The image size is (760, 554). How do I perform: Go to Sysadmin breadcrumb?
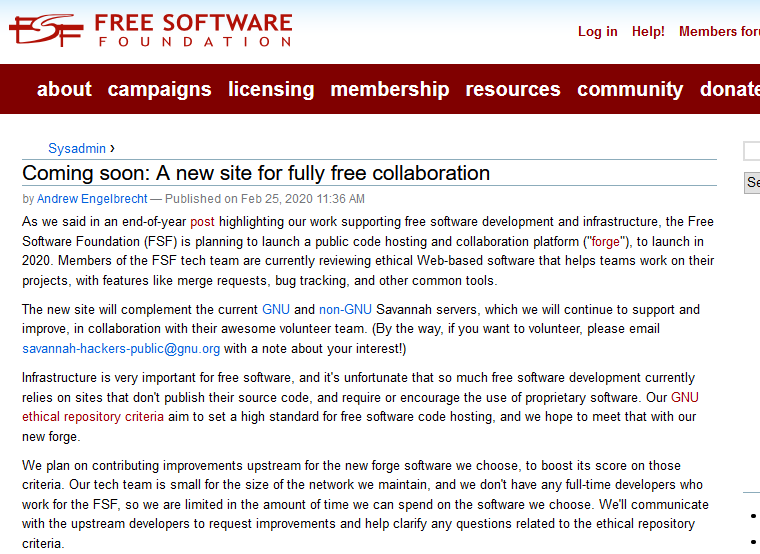pyautogui.click(x=77, y=148)
